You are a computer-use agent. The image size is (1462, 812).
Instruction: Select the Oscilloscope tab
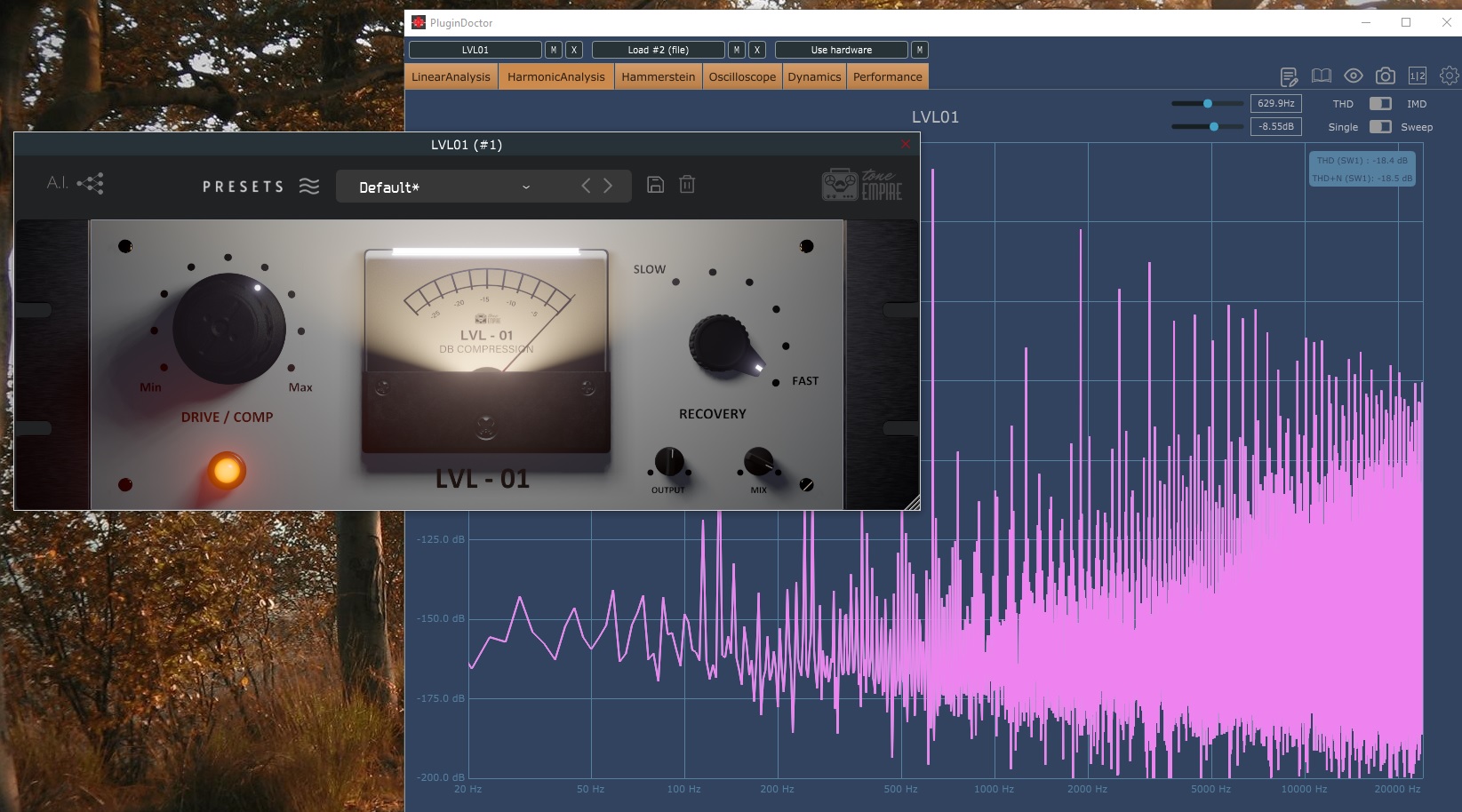click(x=742, y=76)
